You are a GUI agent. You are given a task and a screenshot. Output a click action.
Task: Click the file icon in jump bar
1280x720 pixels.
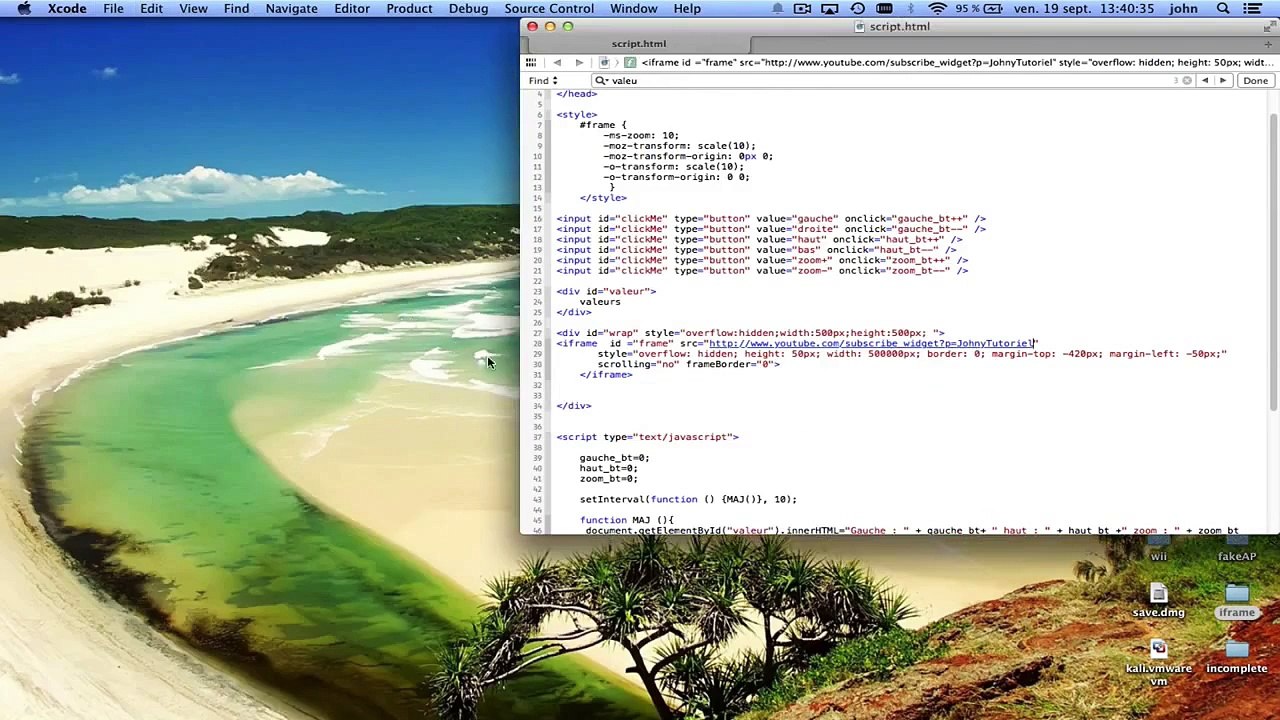point(604,62)
